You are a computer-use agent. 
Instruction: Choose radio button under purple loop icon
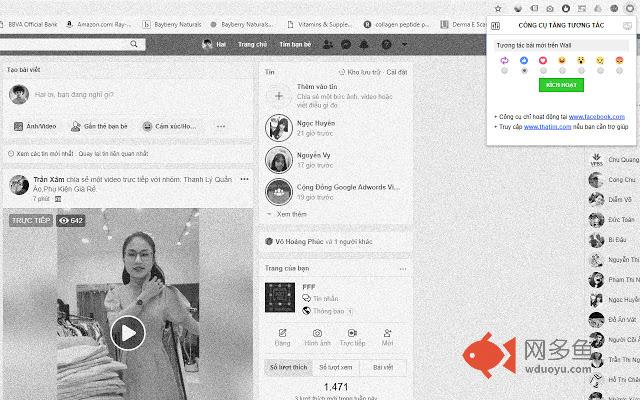click(505, 71)
